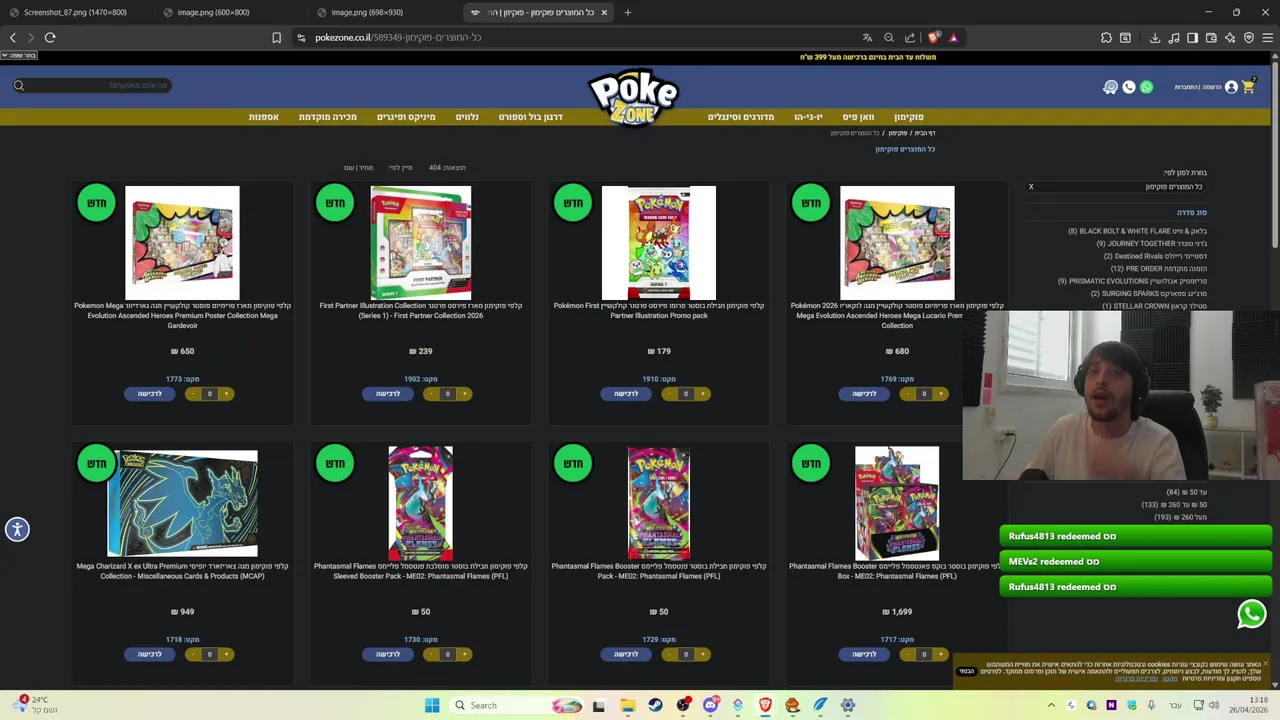Click the share page icon in address bar

coord(910,37)
